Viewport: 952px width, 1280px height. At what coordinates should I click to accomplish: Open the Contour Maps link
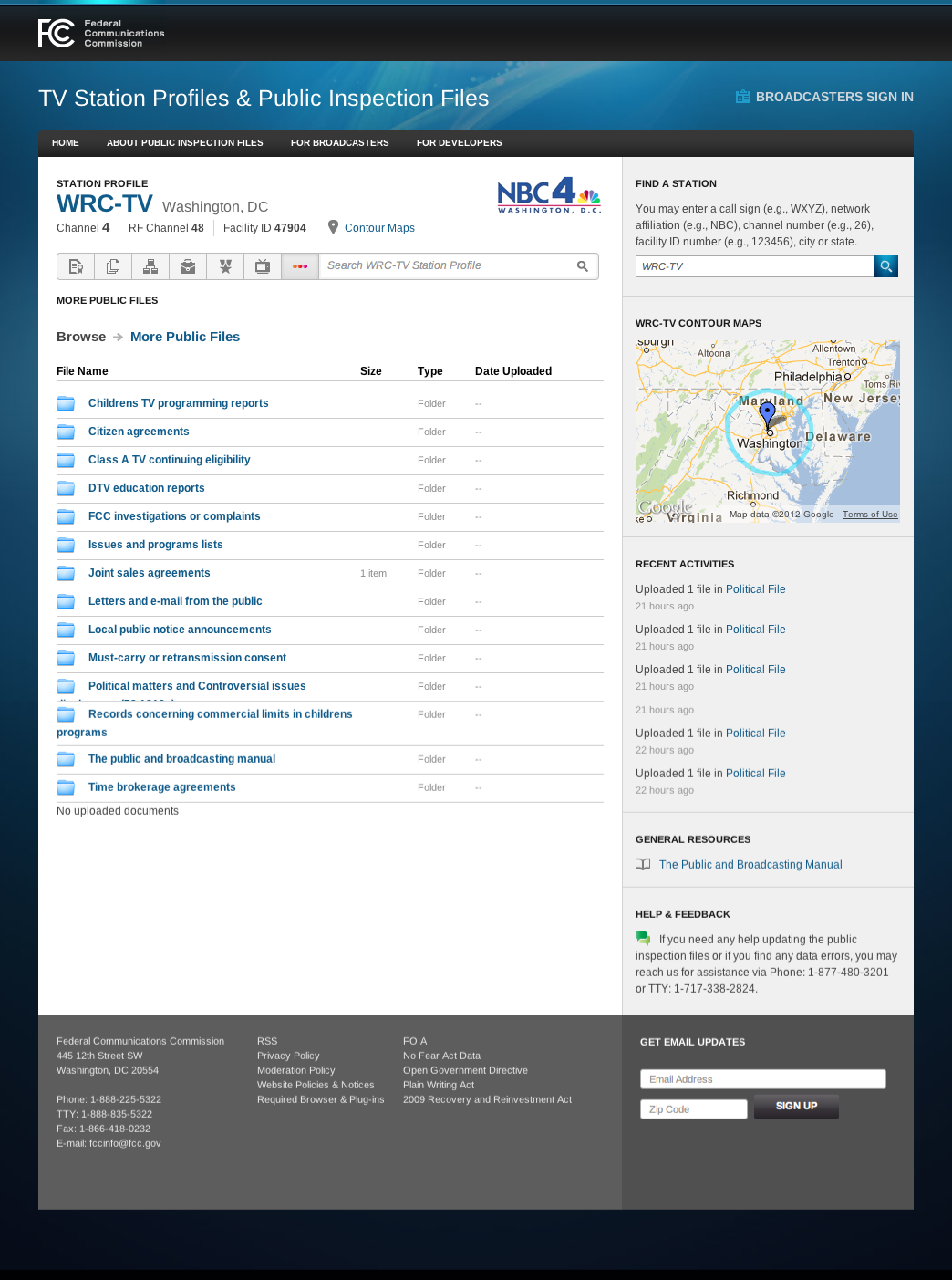(x=379, y=228)
